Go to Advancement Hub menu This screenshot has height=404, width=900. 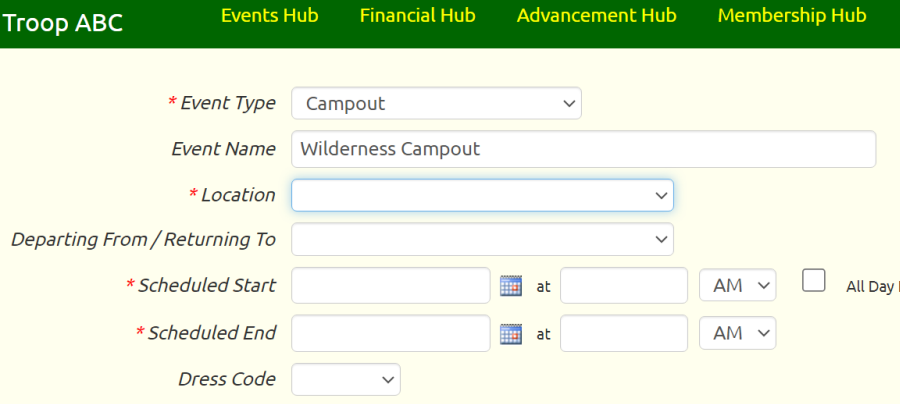tap(596, 16)
